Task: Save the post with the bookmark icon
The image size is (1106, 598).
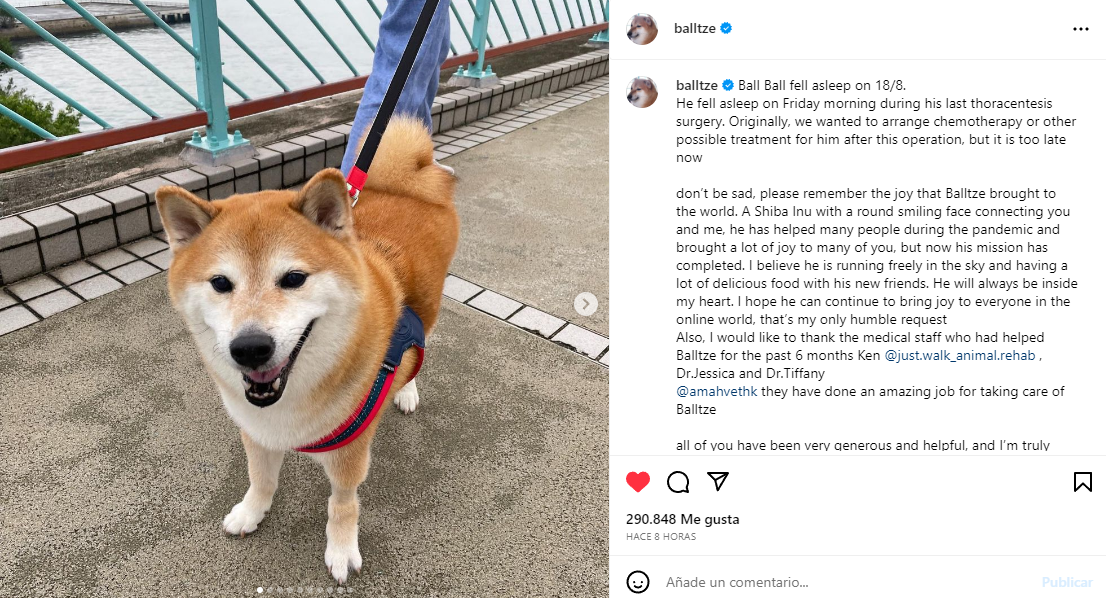Action: [x=1083, y=482]
